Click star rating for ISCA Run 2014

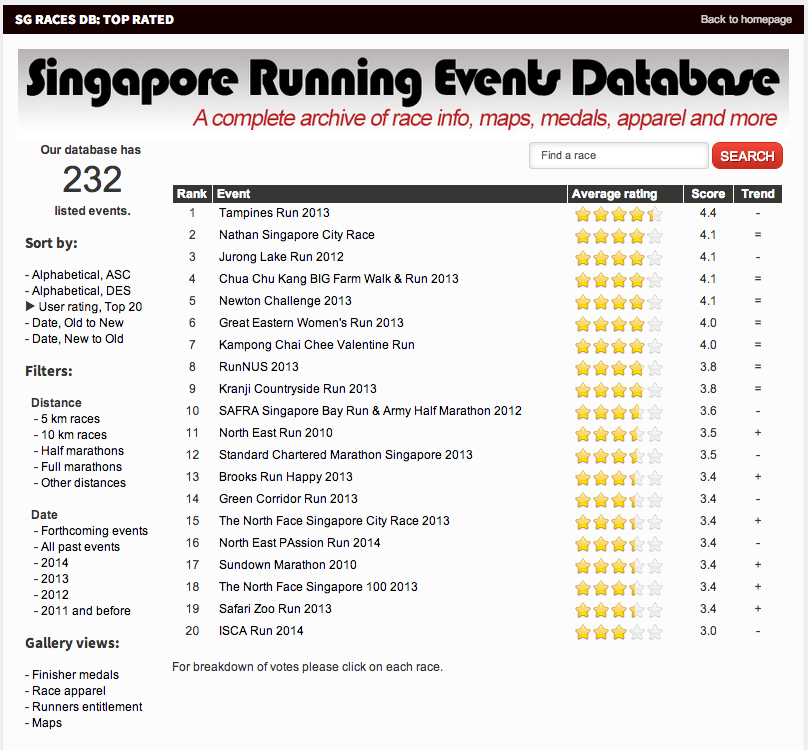click(x=618, y=632)
